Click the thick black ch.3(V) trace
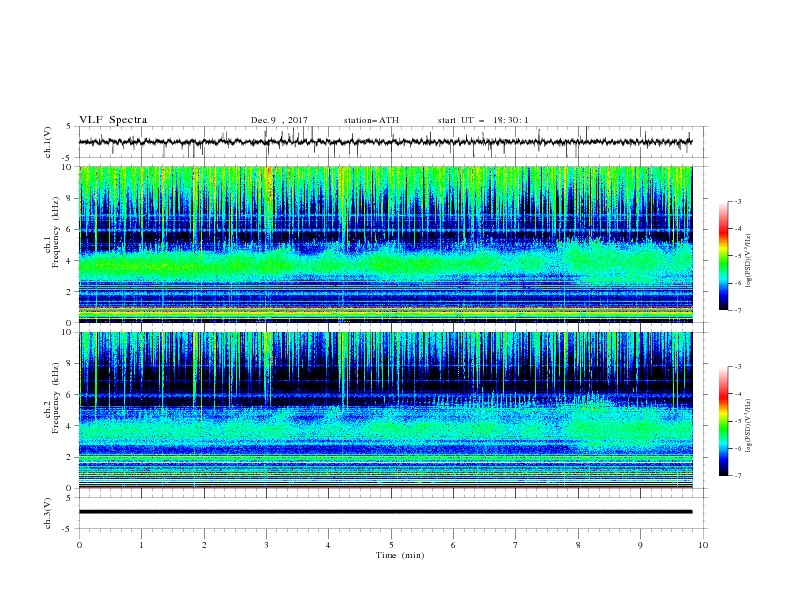Screen dimensions: 792x612 point(385,512)
